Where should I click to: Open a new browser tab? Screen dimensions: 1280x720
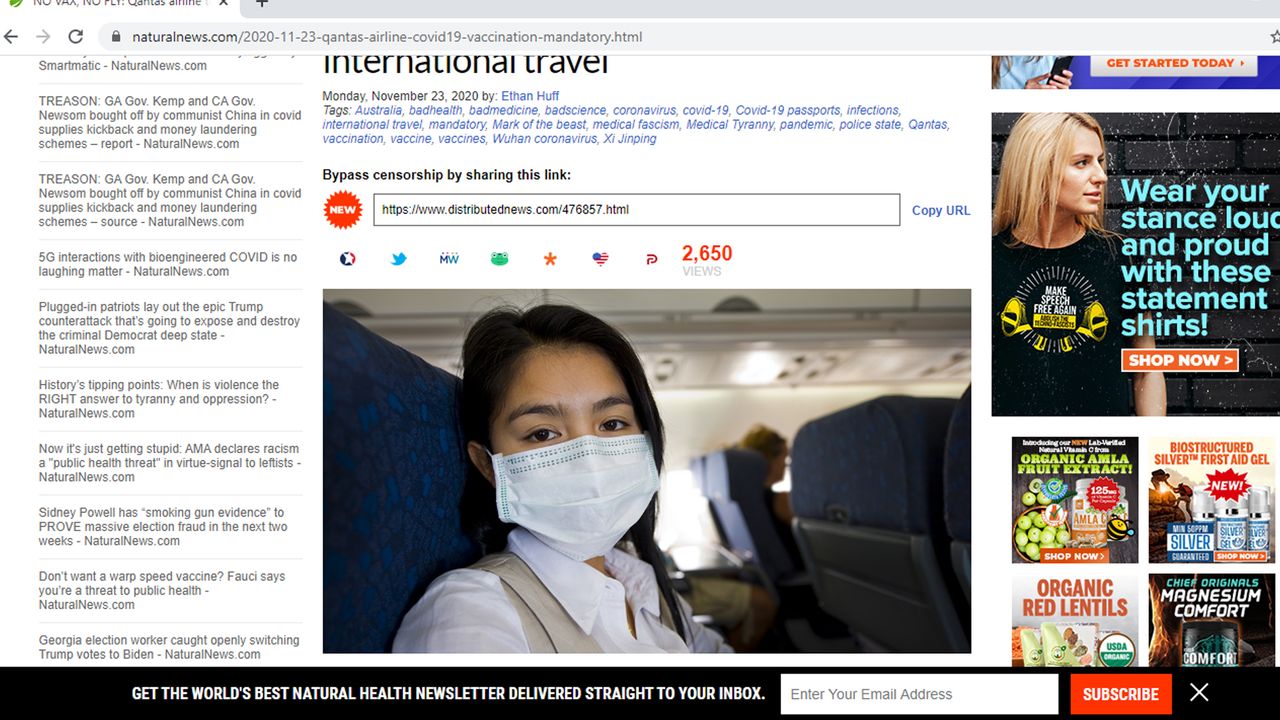262,4
